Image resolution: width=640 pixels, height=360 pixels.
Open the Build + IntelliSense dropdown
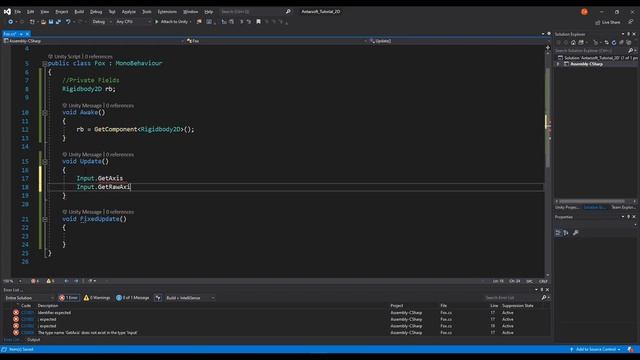click(190, 298)
